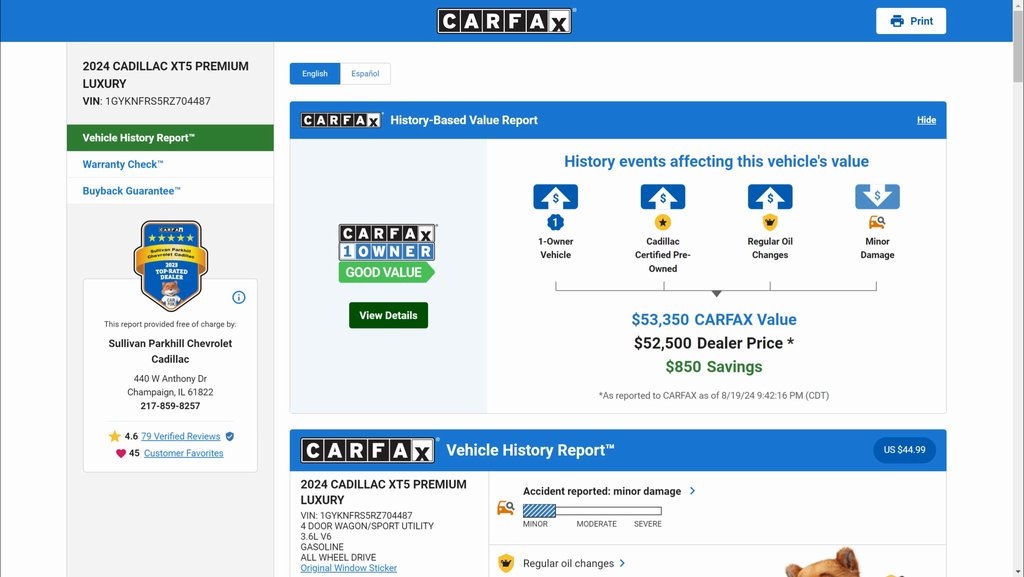The height and width of the screenshot is (577, 1024).
Task: Click CARFAX logo in History-Based Value header
Action: click(x=342, y=120)
